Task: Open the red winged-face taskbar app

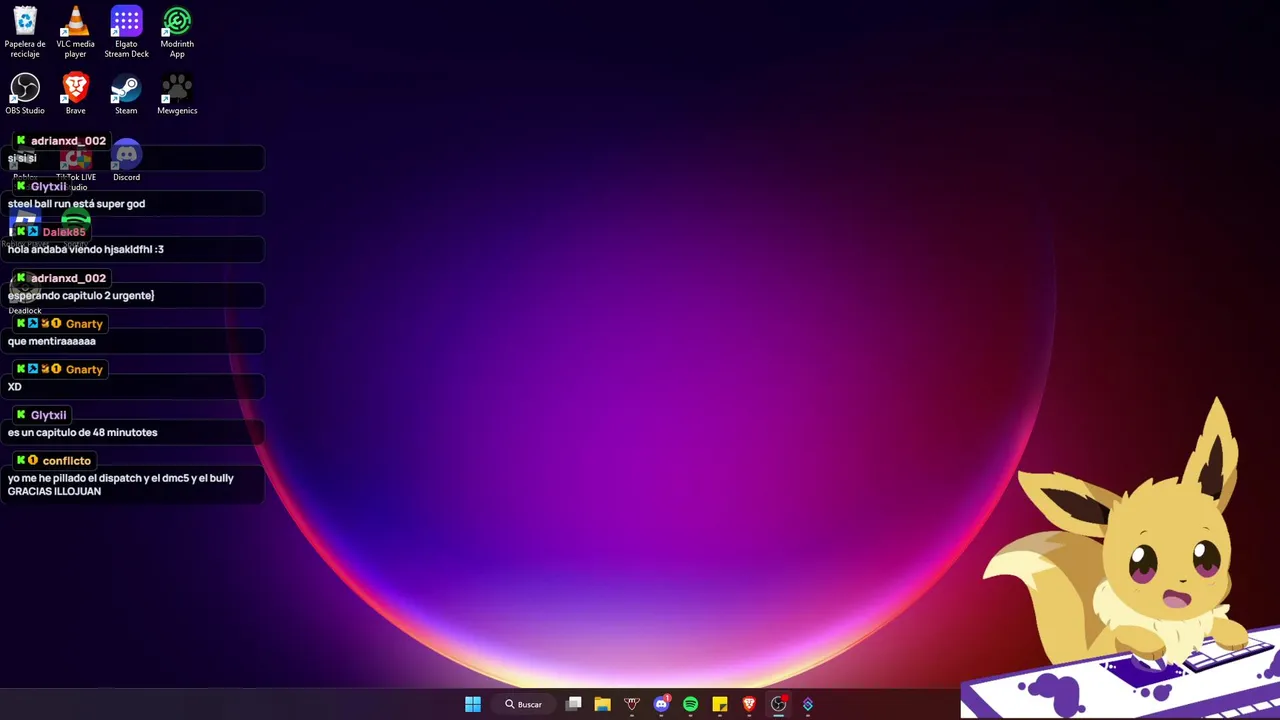Action: pos(632,704)
